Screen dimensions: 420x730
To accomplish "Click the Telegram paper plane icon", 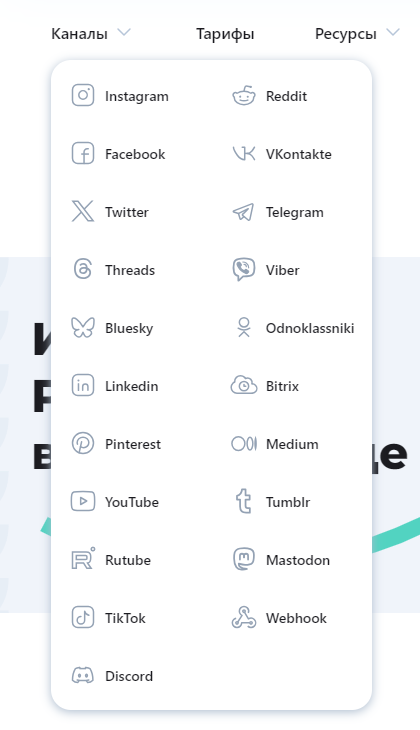I will point(244,212).
